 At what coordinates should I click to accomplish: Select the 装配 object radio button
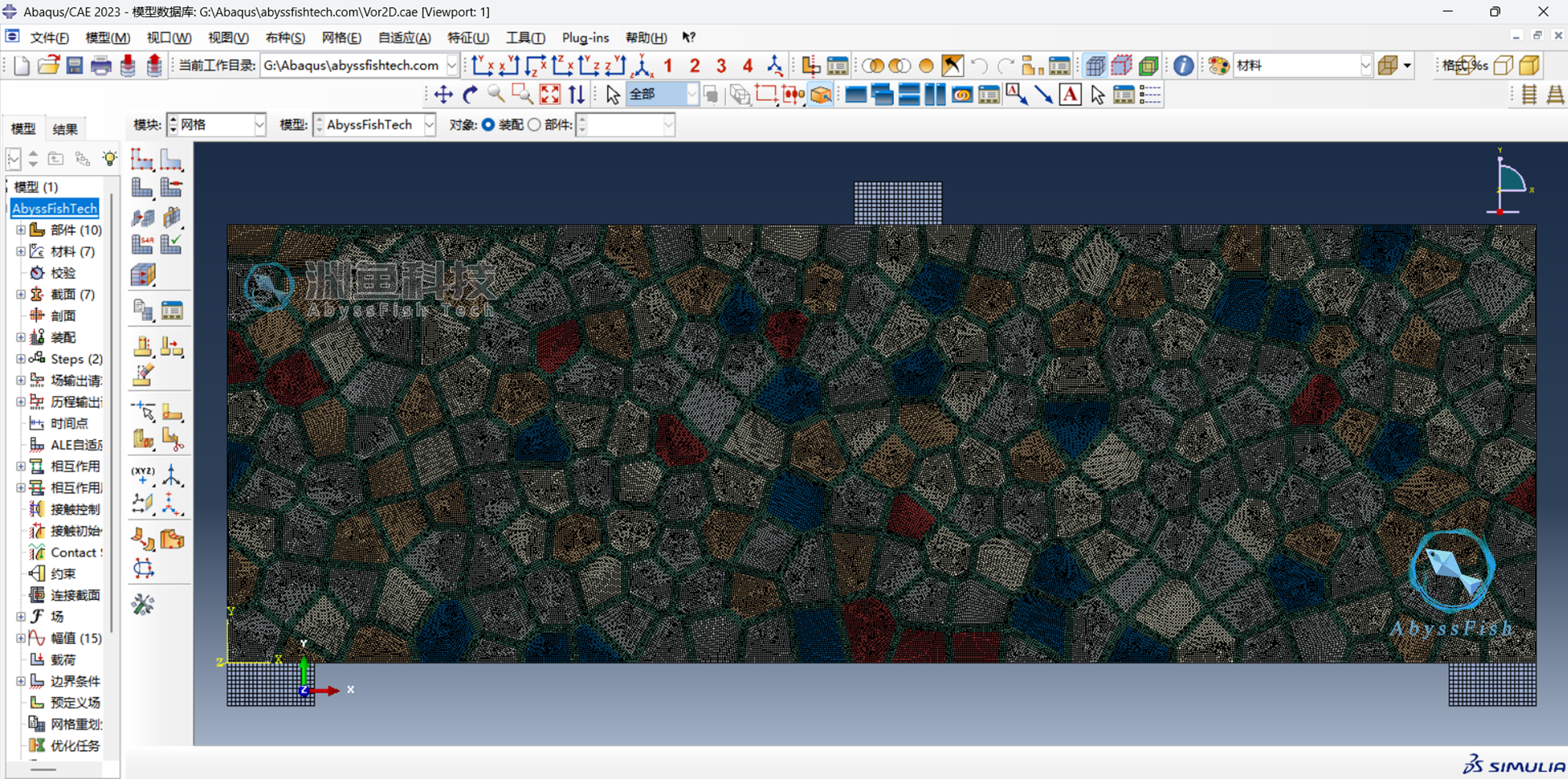(x=488, y=125)
